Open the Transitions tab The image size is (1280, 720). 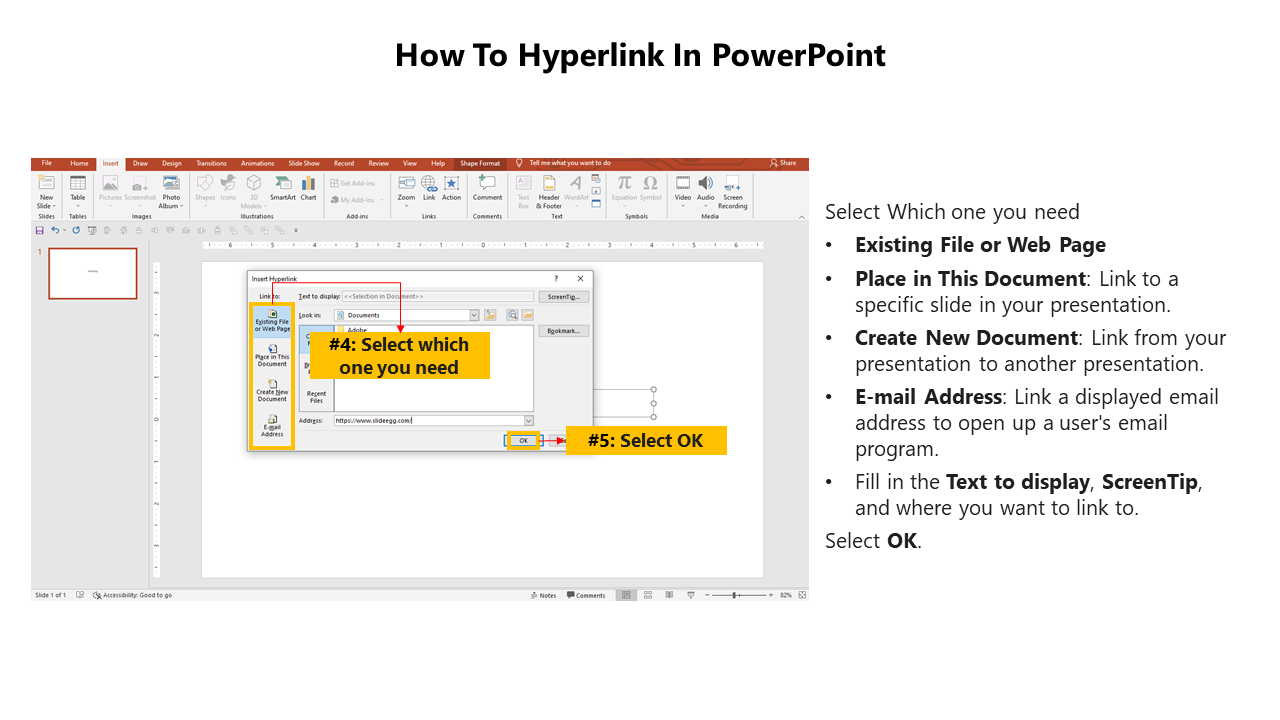[211, 163]
